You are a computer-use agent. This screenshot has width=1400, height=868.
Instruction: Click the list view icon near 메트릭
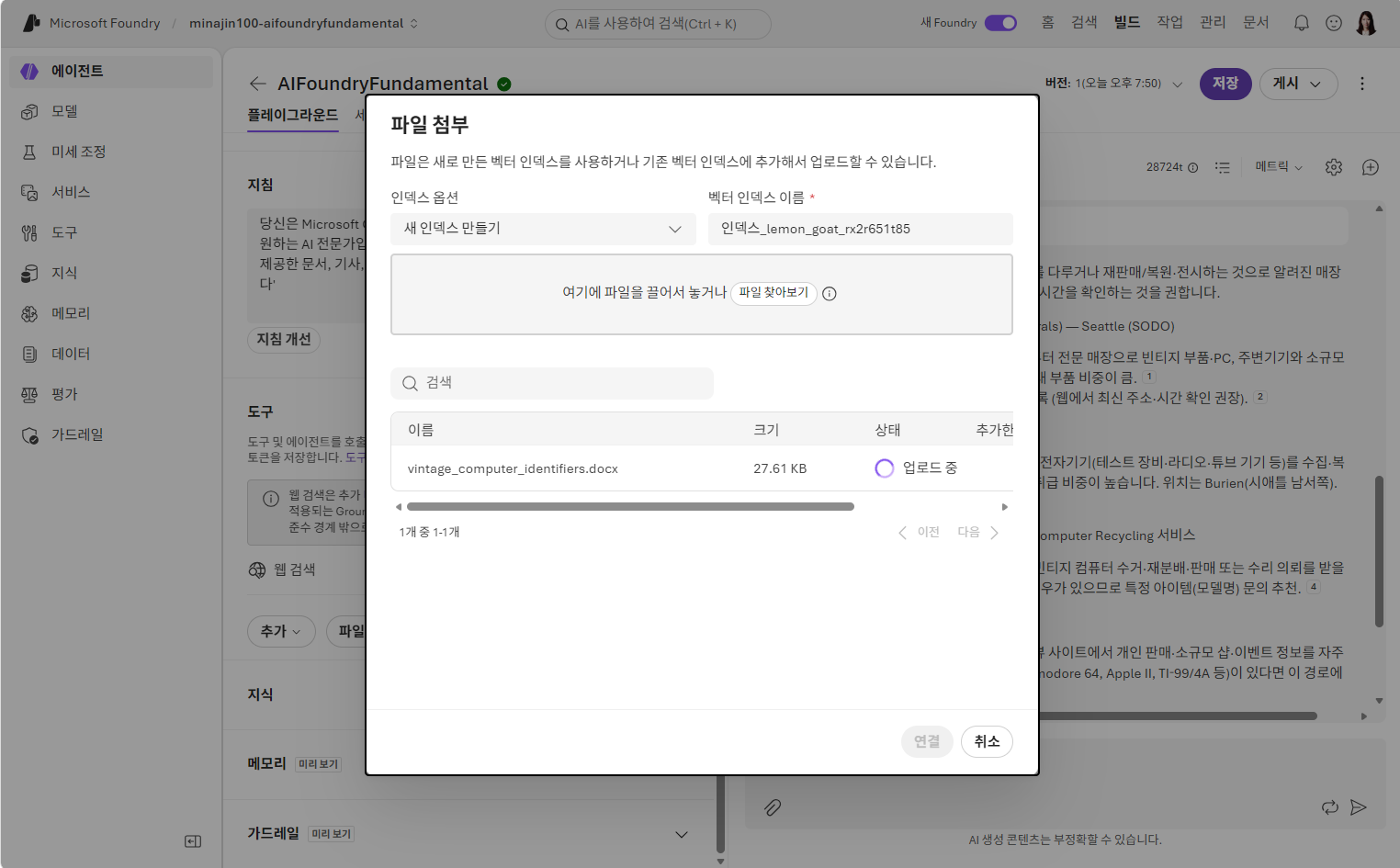click(x=1222, y=167)
